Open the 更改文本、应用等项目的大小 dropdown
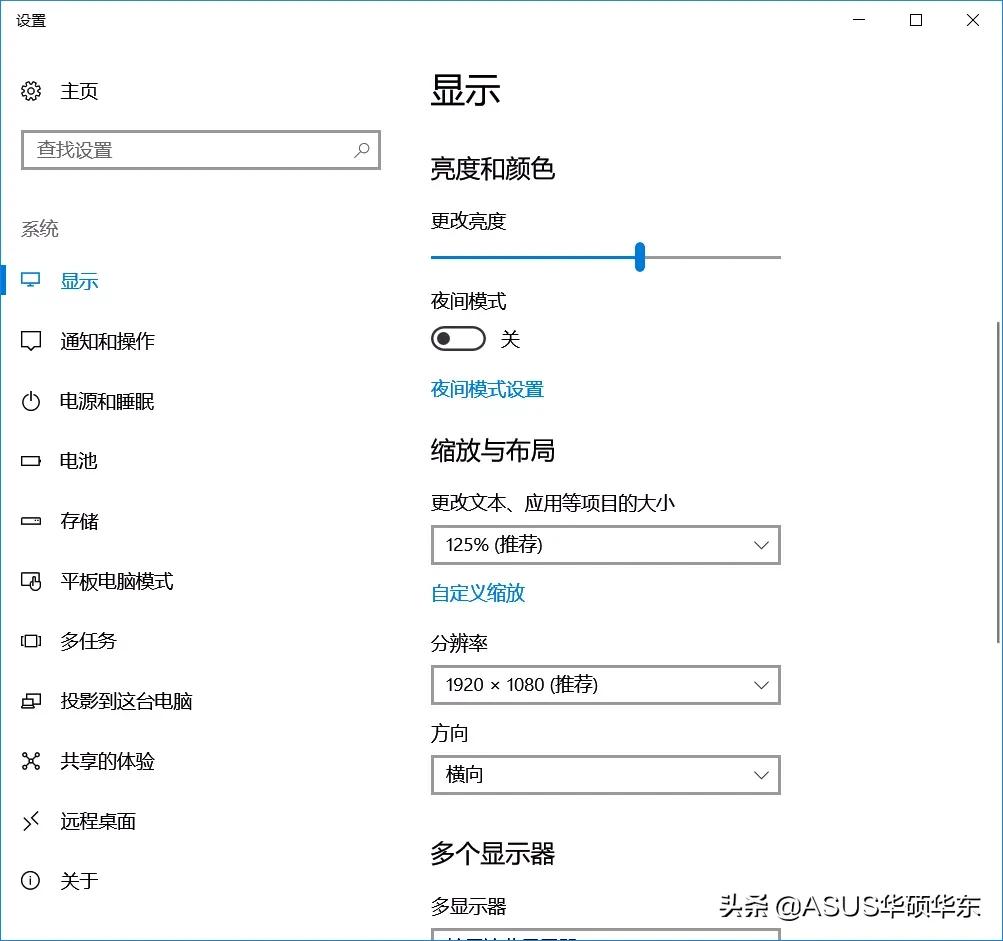 pyautogui.click(x=605, y=545)
